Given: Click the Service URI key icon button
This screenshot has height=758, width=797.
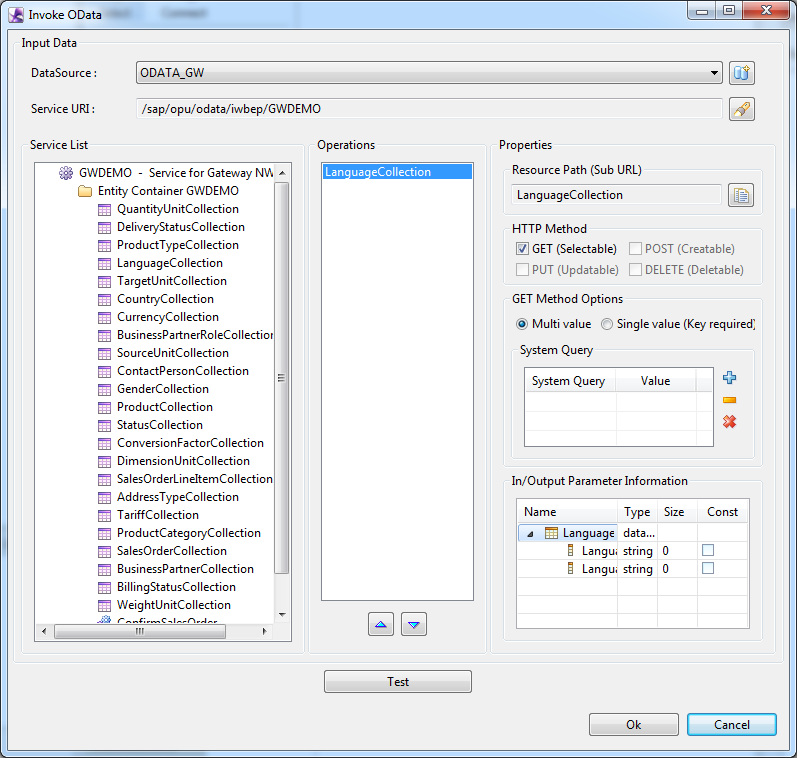Looking at the screenshot, I should [741, 109].
